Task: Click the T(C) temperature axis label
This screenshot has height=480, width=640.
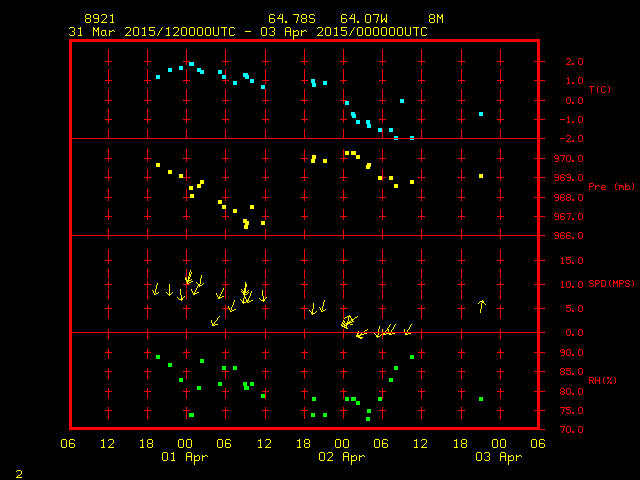Action: pos(599,90)
